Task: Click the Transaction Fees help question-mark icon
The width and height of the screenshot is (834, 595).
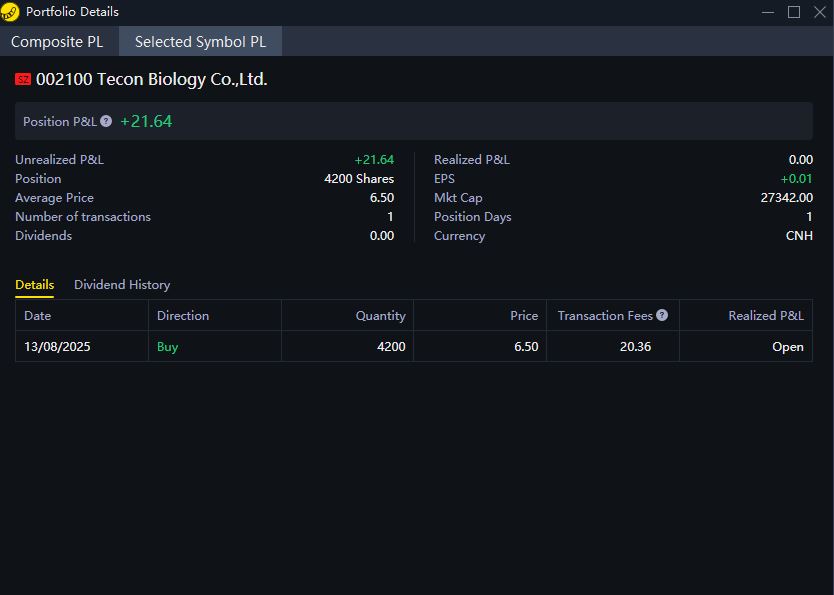Action: (x=662, y=315)
